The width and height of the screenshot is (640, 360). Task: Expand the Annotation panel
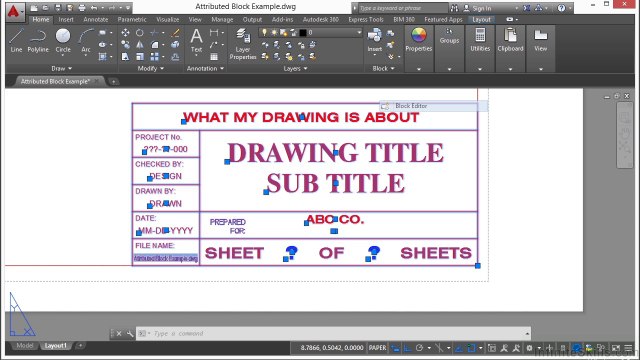[205, 68]
